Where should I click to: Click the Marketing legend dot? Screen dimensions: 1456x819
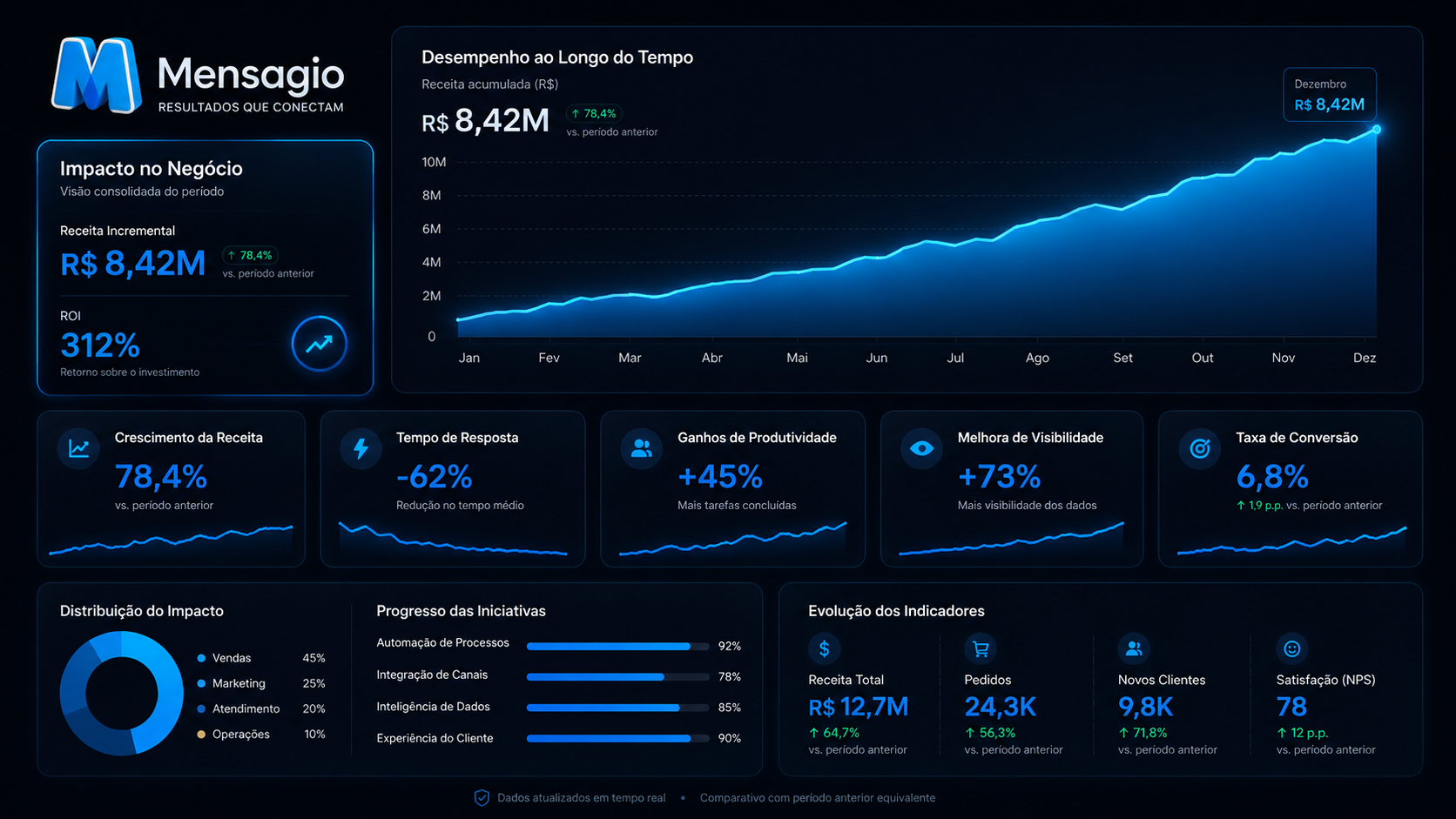pyautogui.click(x=201, y=683)
